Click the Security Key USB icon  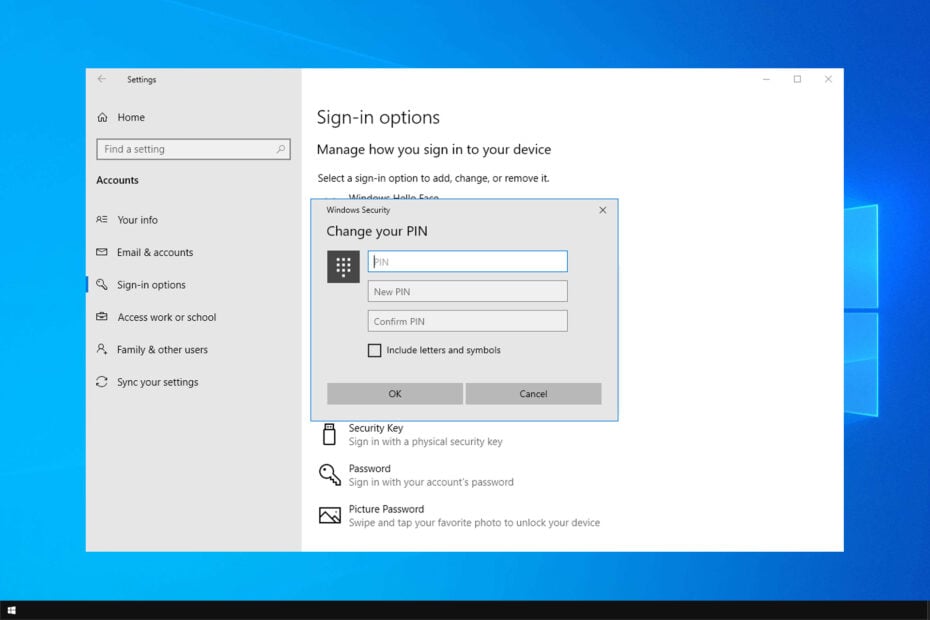click(x=330, y=433)
